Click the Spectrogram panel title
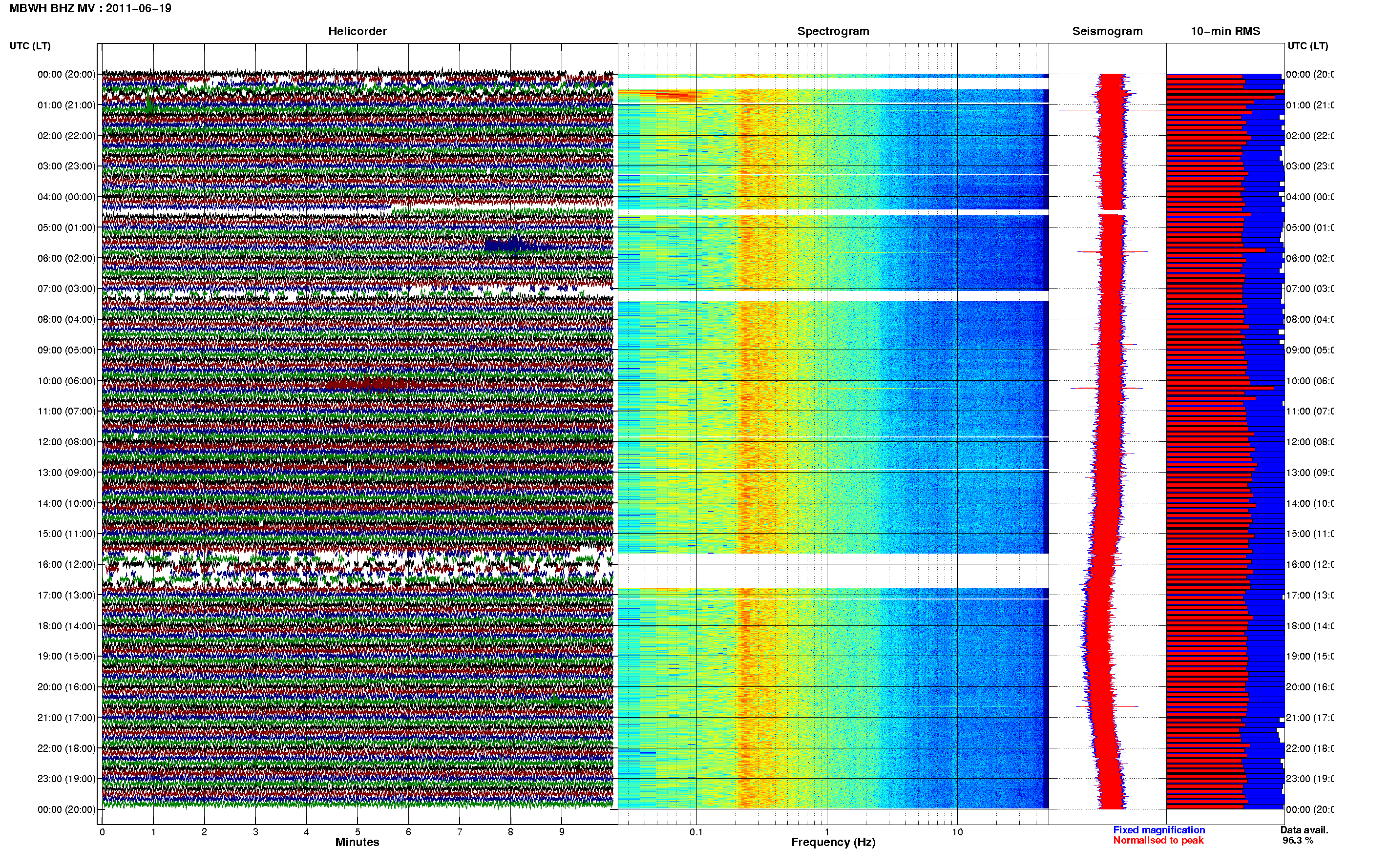Viewport: 1389px width, 868px height. pos(833,31)
